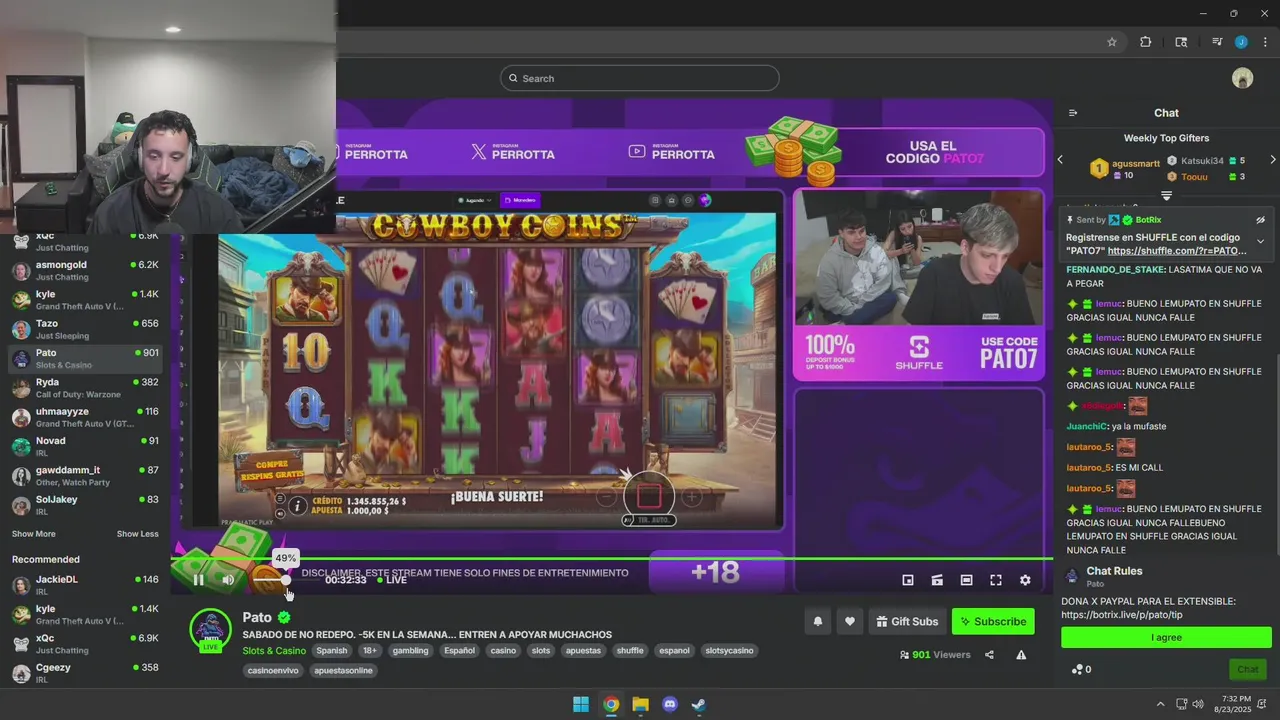Toggle fullscreen on the video player
1280x720 pixels.
pos(996,580)
